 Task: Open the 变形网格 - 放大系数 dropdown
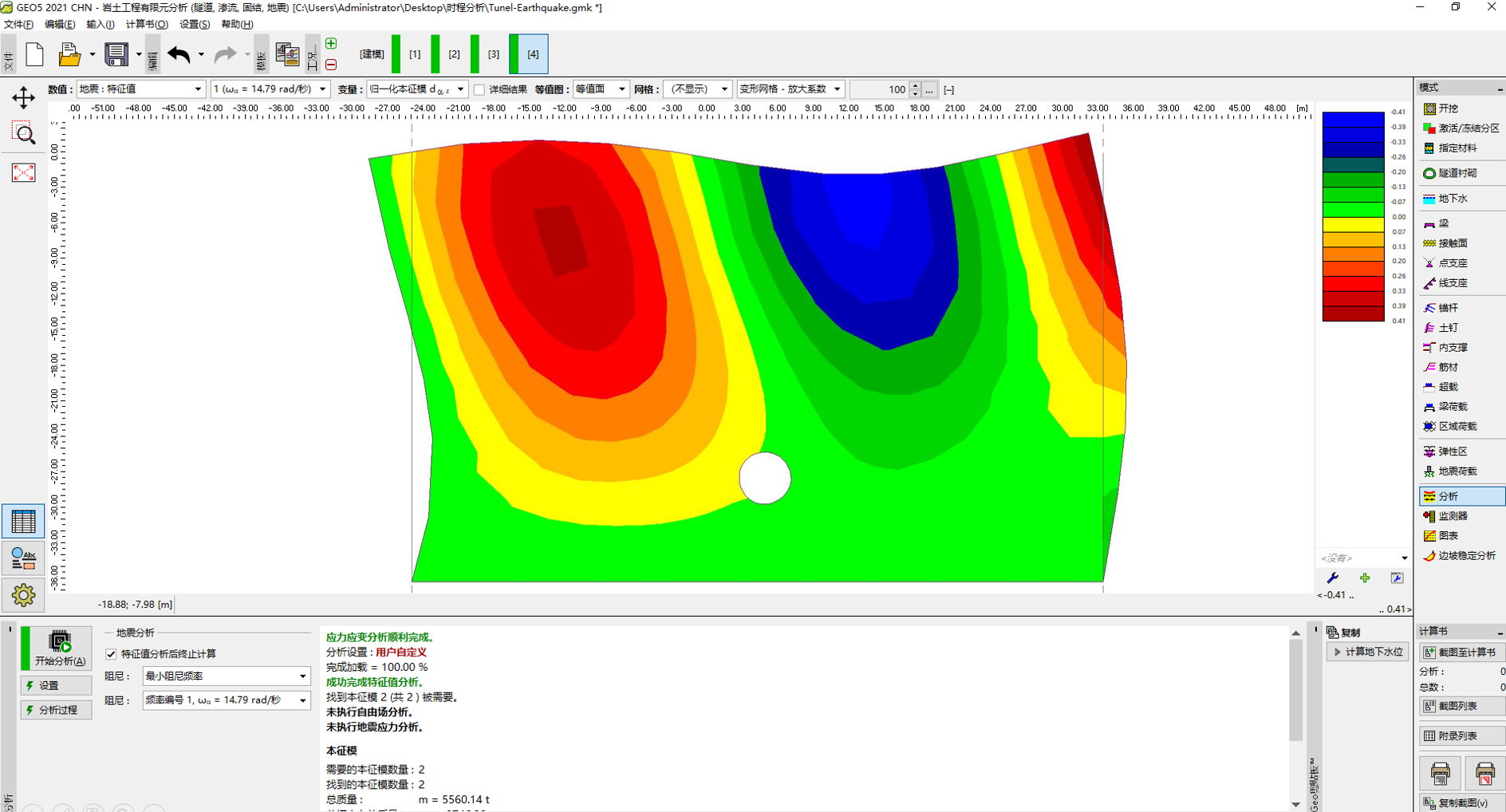point(790,89)
